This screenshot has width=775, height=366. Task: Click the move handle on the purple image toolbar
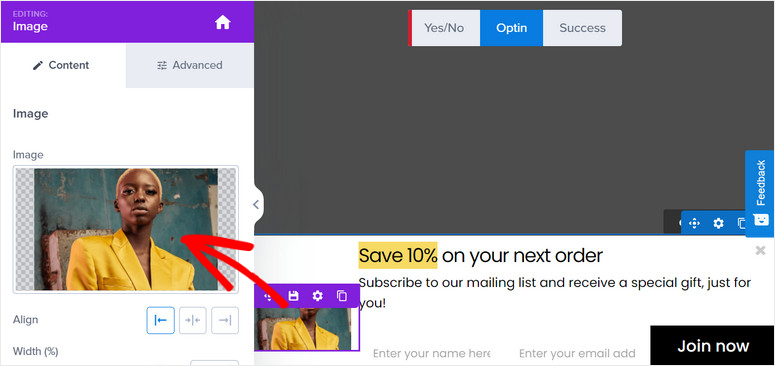tap(268, 296)
